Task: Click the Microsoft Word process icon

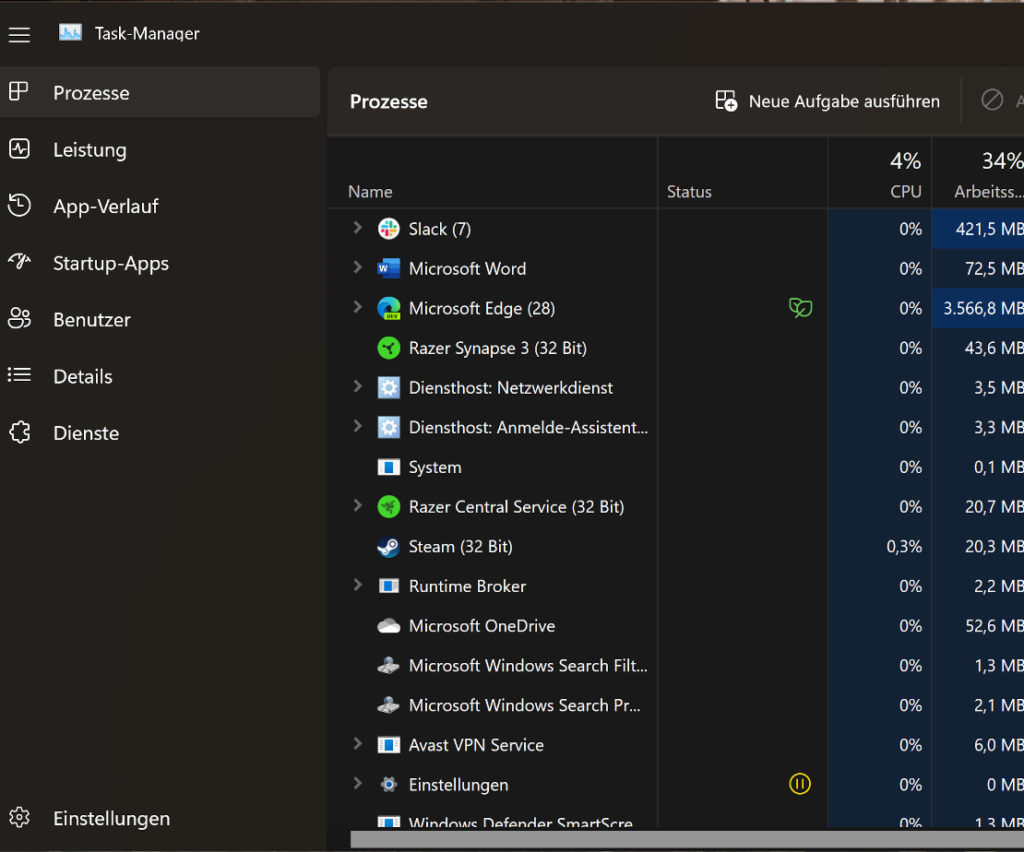Action: 389,268
